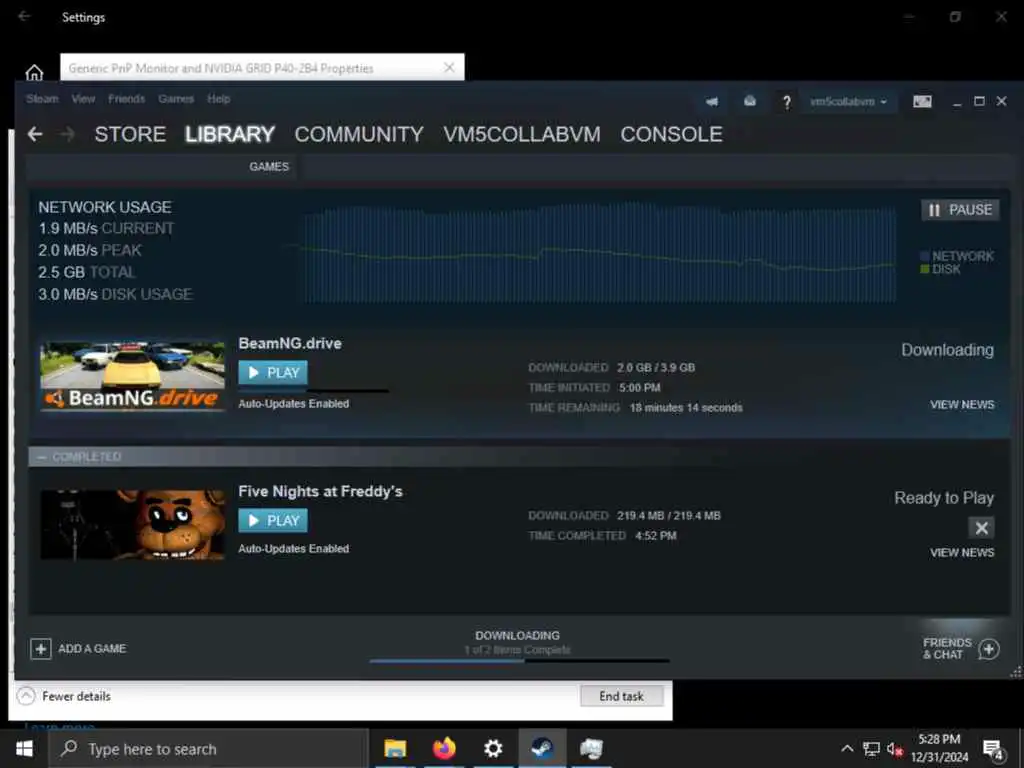The width and height of the screenshot is (1024, 768).
Task: Click the overall download progress bar
Action: [519, 661]
